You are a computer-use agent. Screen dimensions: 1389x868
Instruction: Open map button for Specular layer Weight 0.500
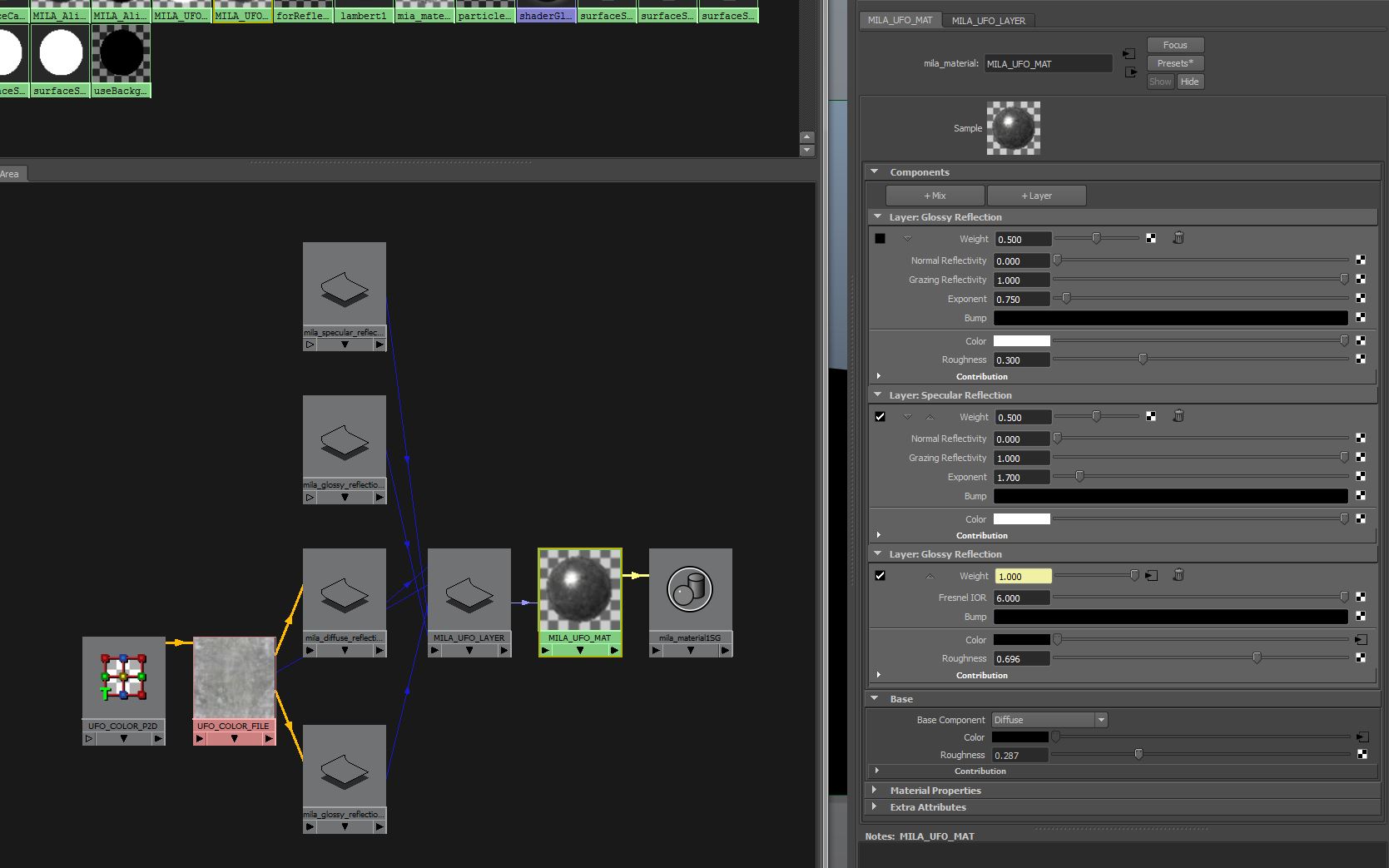point(1151,416)
